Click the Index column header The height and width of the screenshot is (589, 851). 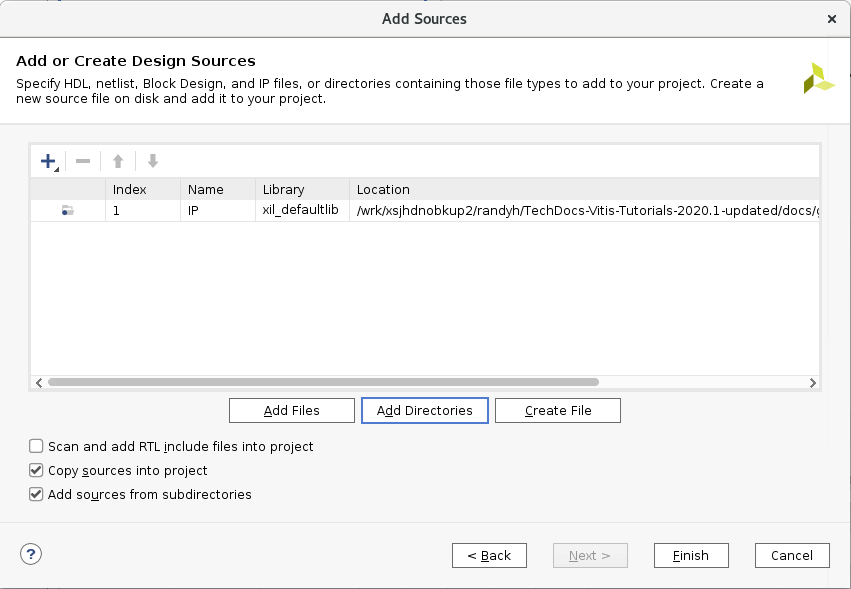(x=143, y=189)
